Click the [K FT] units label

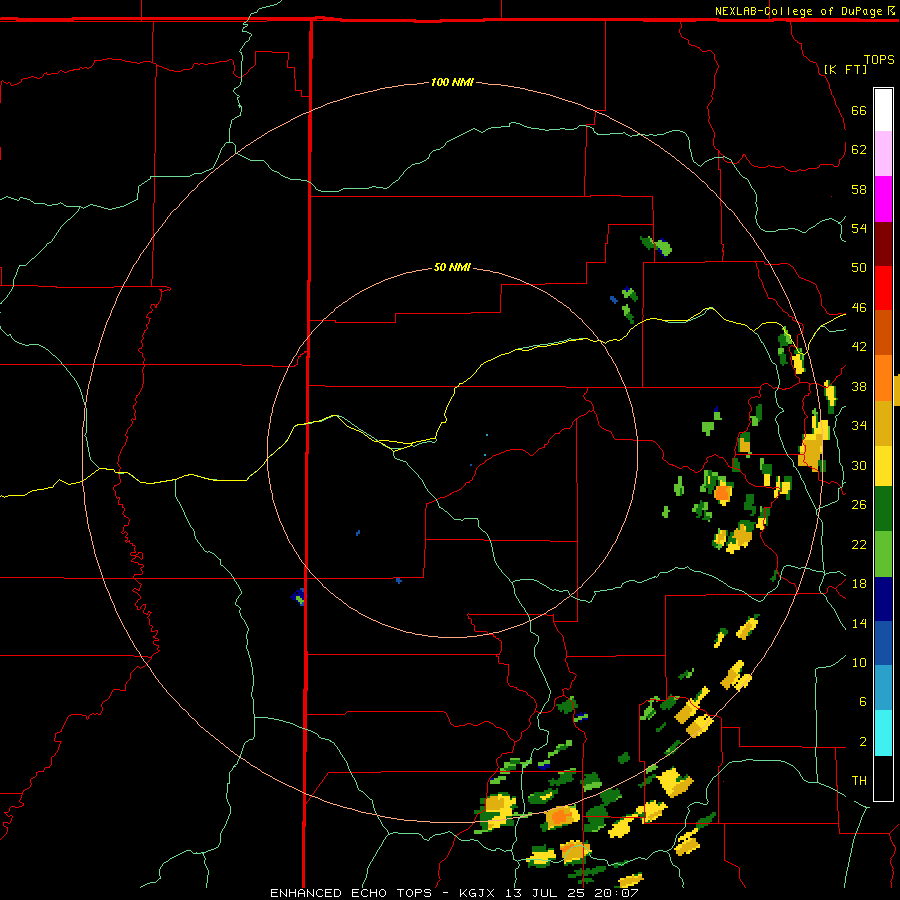point(845,69)
